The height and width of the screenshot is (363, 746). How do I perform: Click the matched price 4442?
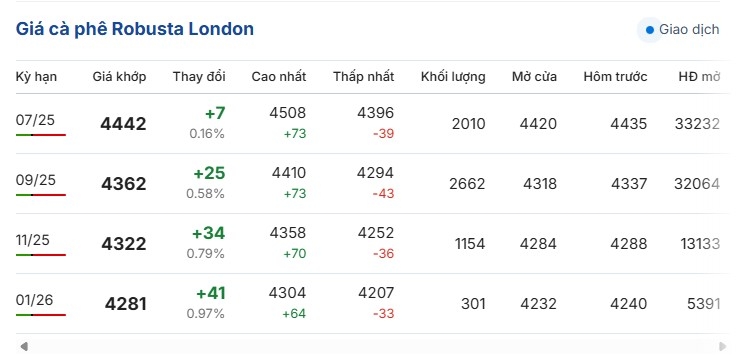(x=123, y=124)
